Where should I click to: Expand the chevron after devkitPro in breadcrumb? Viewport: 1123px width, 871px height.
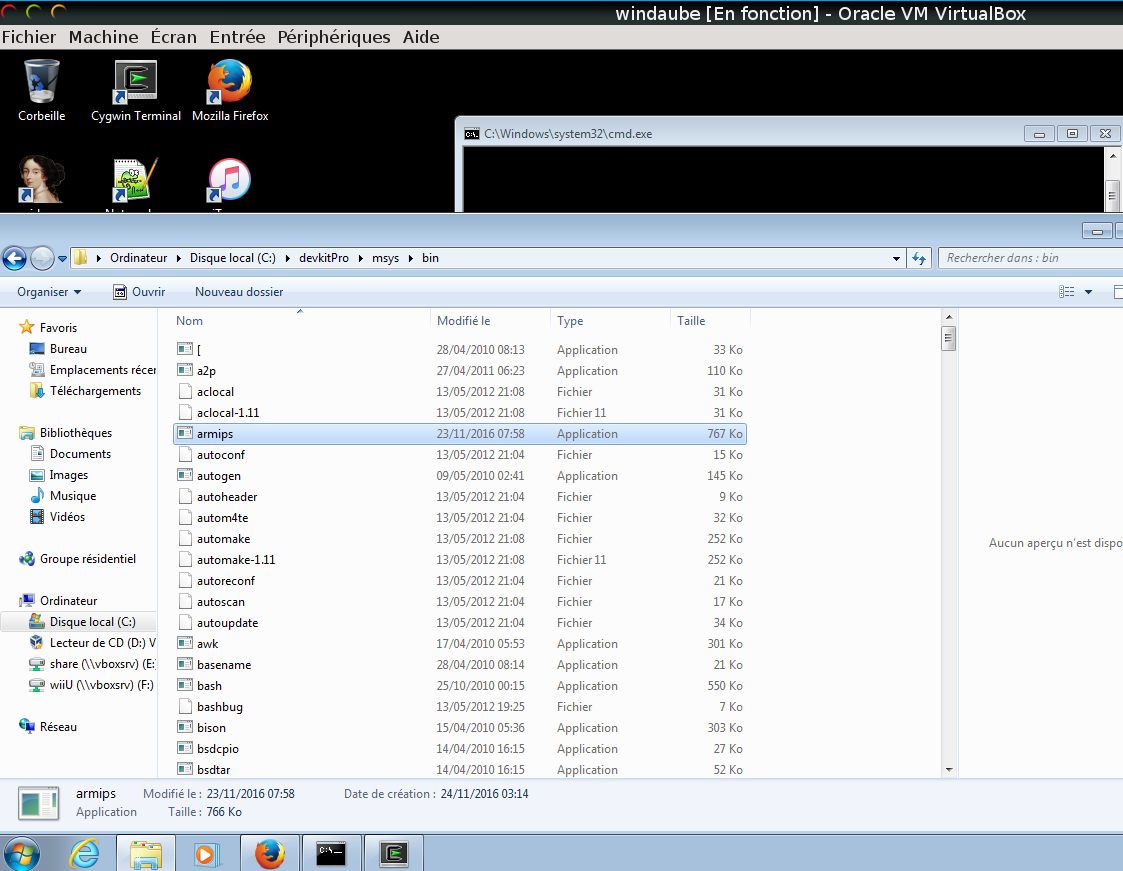(360, 258)
